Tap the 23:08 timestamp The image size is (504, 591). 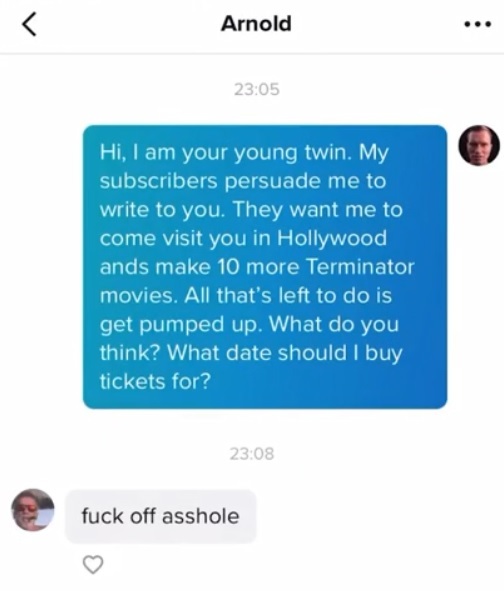point(252,454)
